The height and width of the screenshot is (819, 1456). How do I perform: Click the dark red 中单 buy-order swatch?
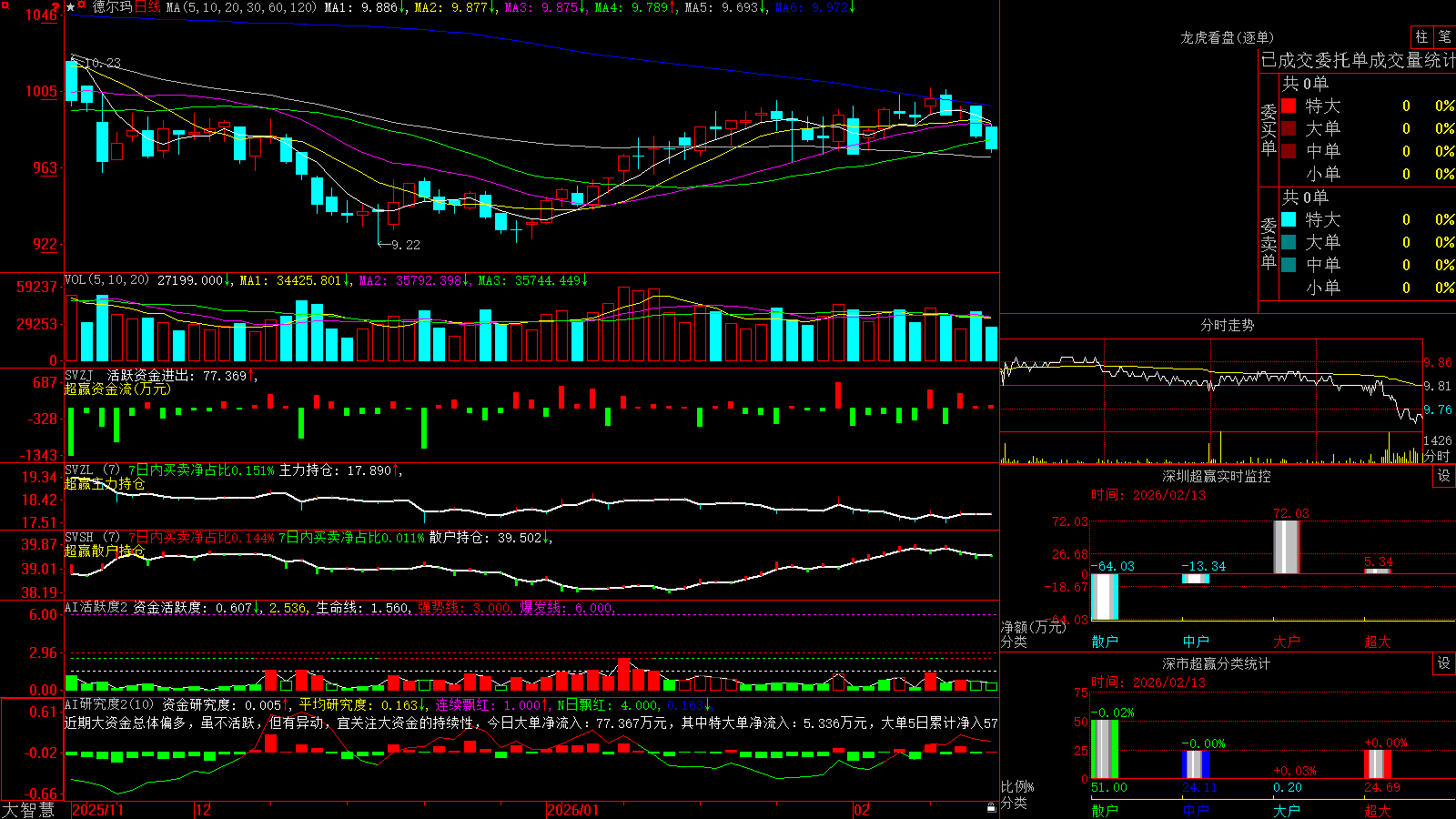click(1289, 151)
